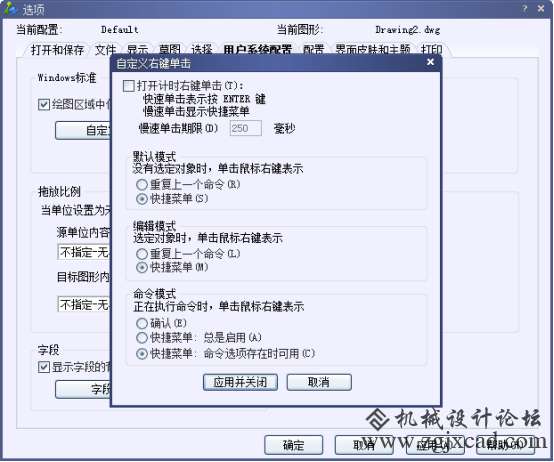Close the 自定义右键单击 dialog
This screenshot has height=462, width=554.
430,62
